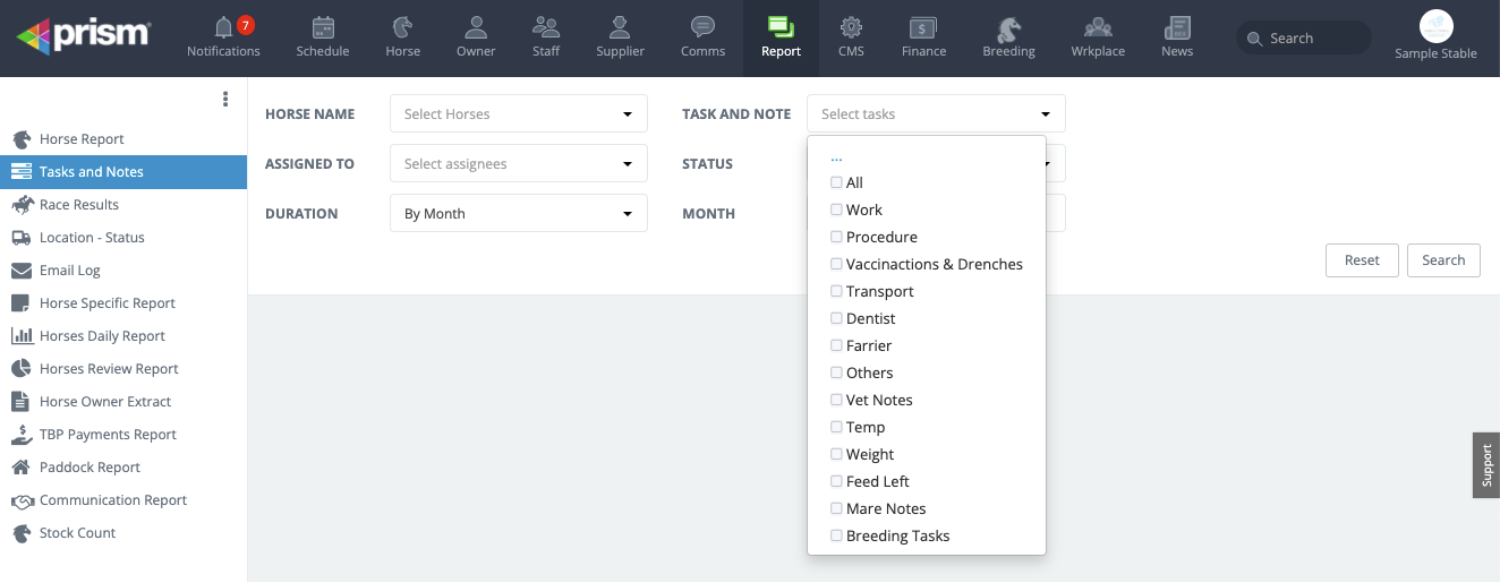Enable the All tasks checkbox
The height and width of the screenshot is (582, 1500).
(x=836, y=183)
